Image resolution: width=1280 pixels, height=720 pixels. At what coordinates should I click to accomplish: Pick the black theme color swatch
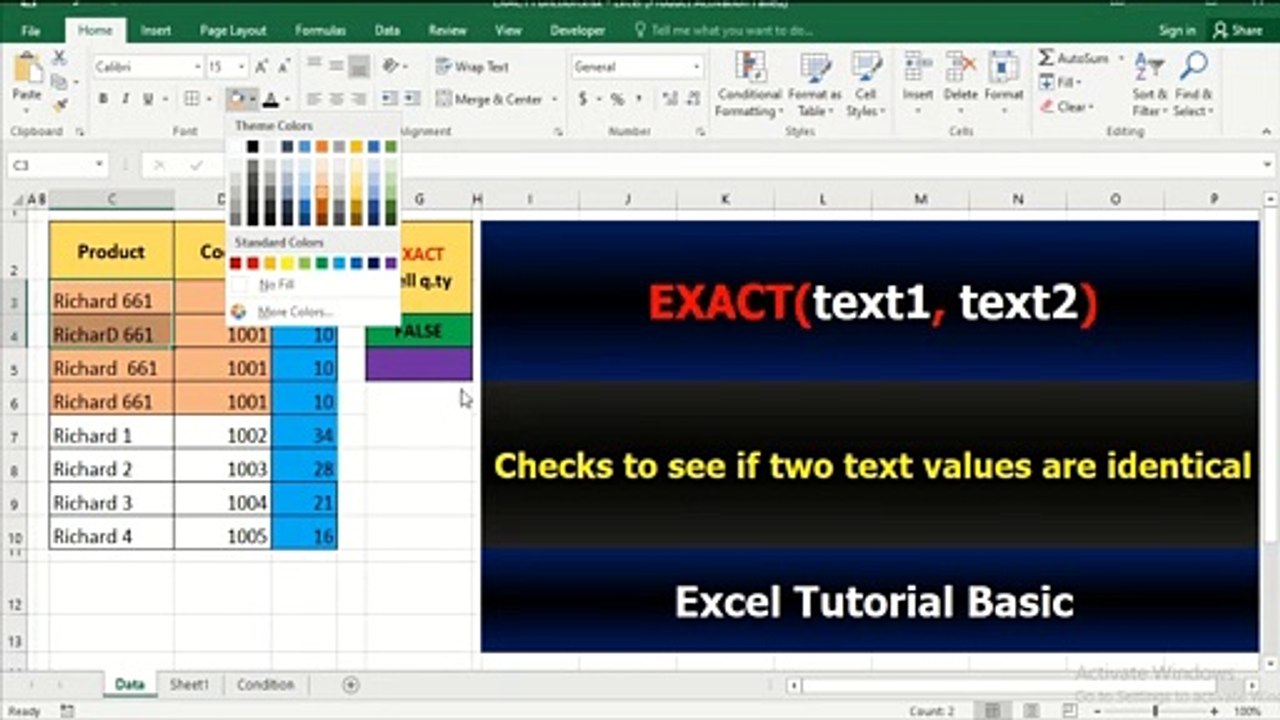253,147
